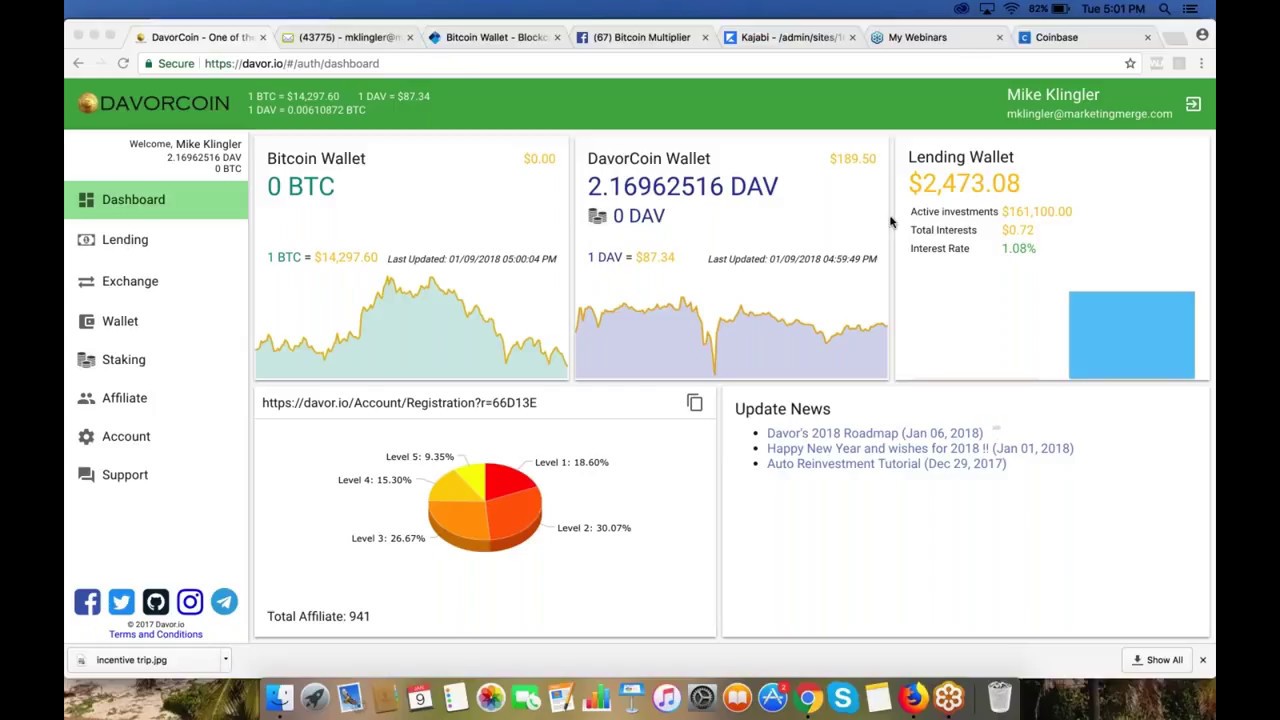Open the Trash in the Dock
This screenshot has width=1280, height=720.
(x=999, y=697)
